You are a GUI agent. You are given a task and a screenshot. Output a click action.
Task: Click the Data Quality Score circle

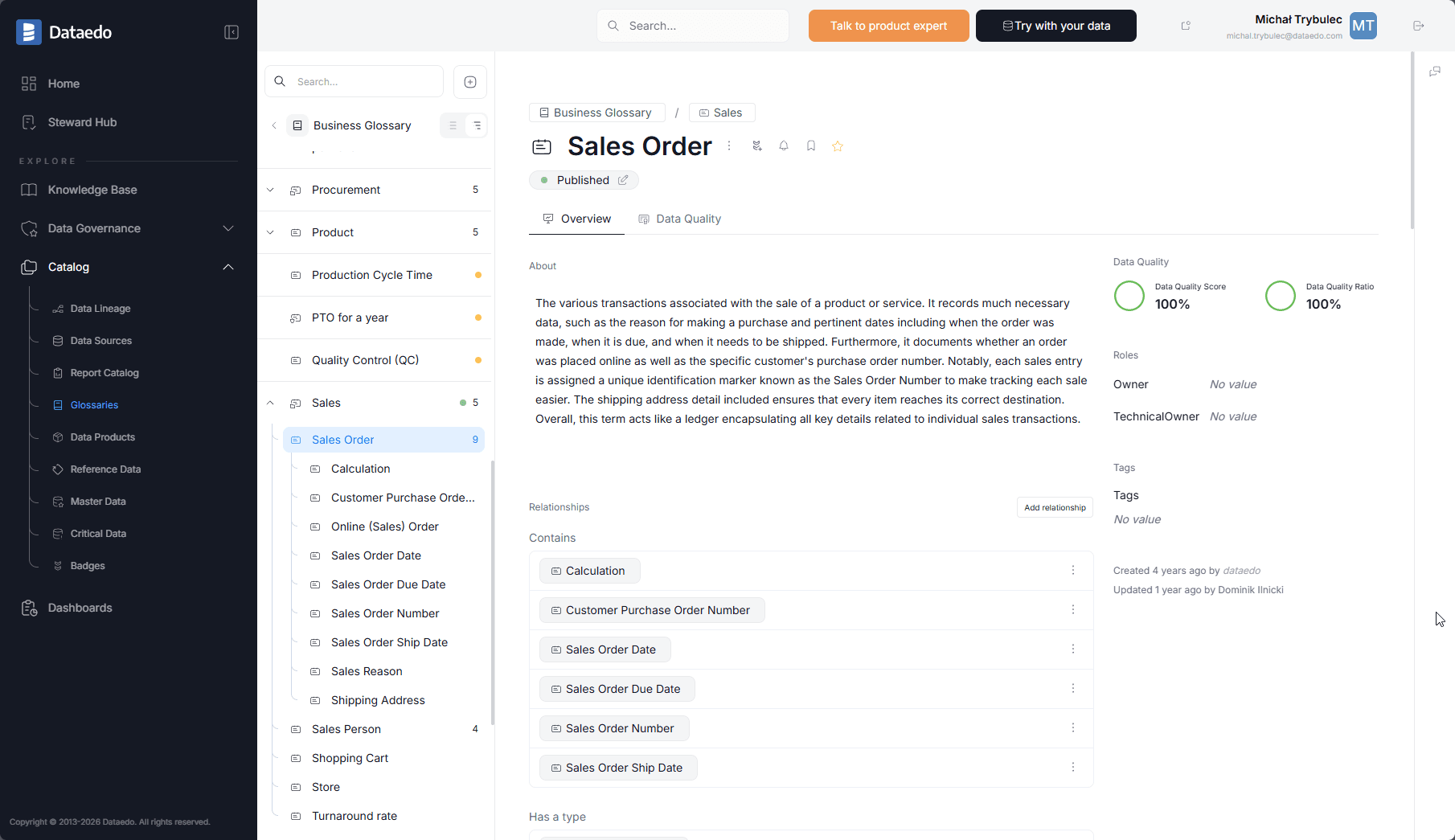(1129, 296)
